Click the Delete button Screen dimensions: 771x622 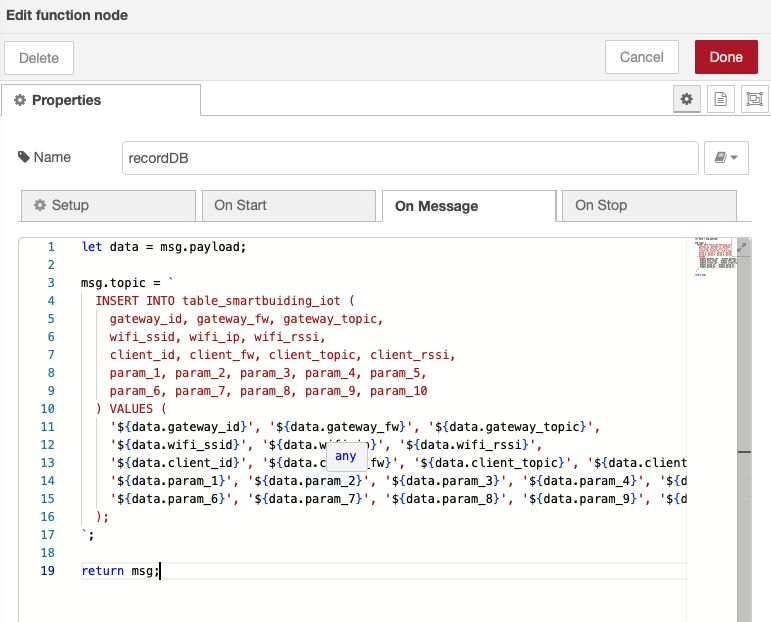pos(39,58)
